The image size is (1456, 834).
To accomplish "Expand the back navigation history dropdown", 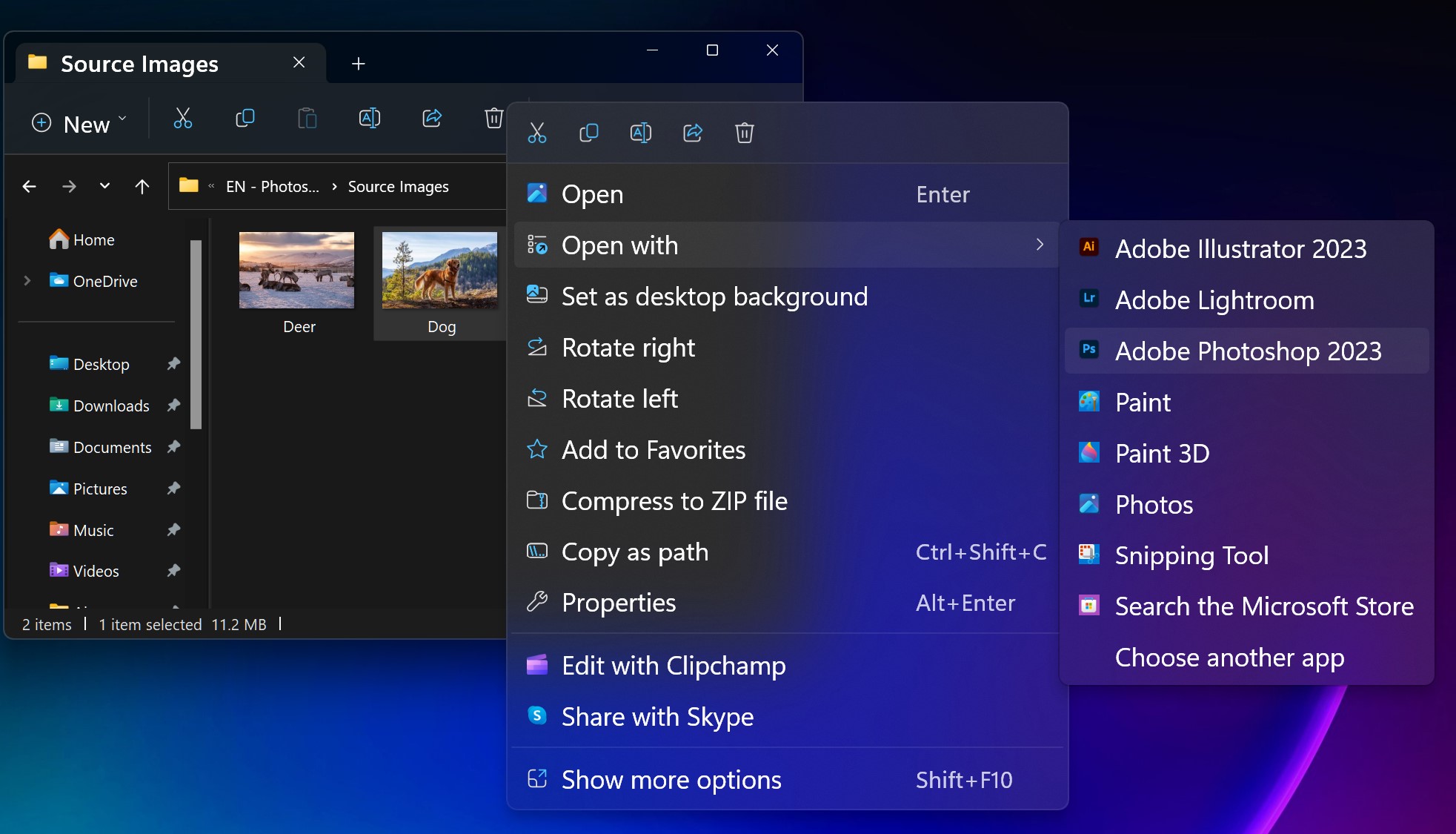I will tap(103, 186).
